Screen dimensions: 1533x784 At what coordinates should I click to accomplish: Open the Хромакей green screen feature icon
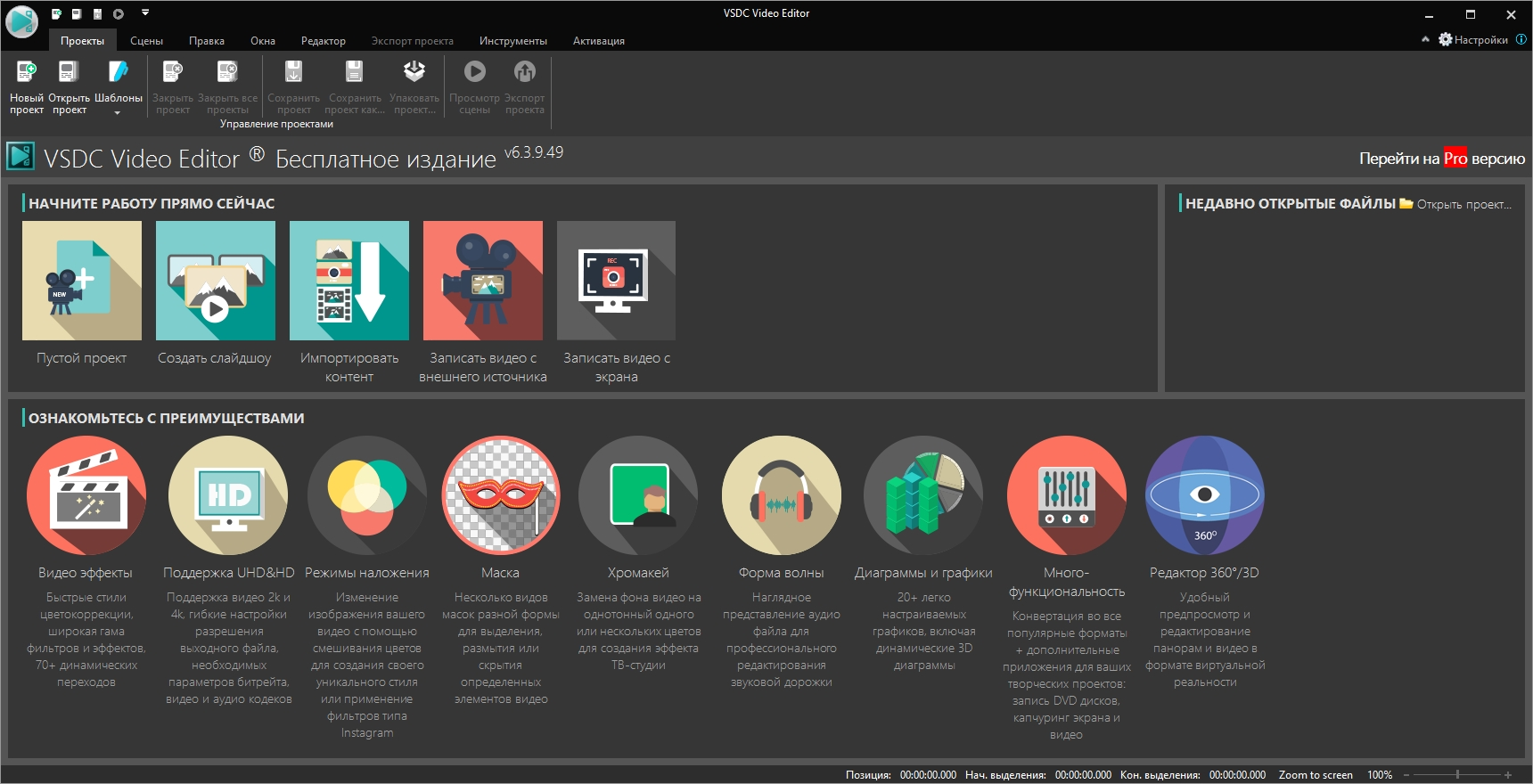[x=638, y=495]
